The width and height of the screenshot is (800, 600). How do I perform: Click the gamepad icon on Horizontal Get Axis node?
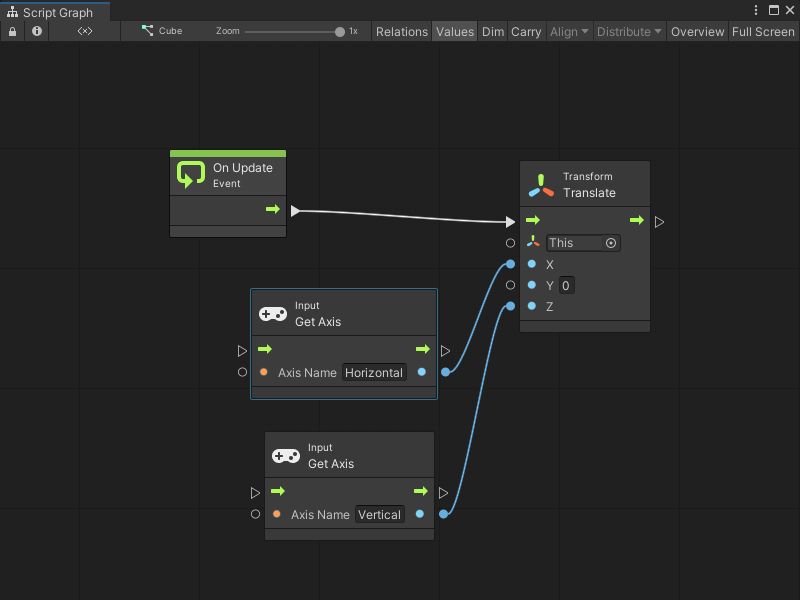pyautogui.click(x=286, y=313)
